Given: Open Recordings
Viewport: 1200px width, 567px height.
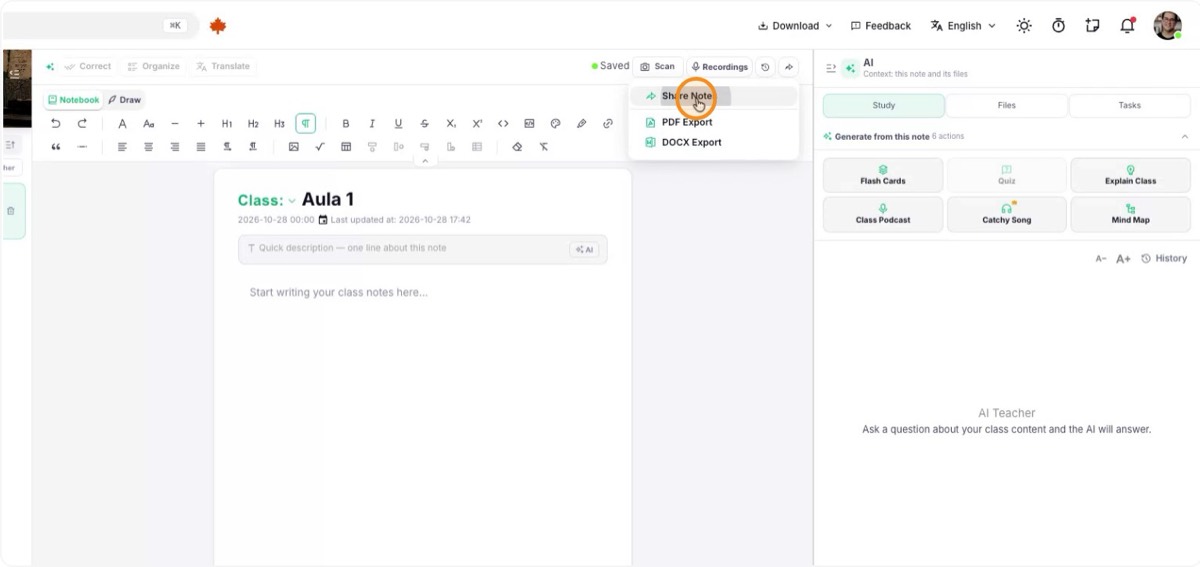Looking at the screenshot, I should pos(719,67).
